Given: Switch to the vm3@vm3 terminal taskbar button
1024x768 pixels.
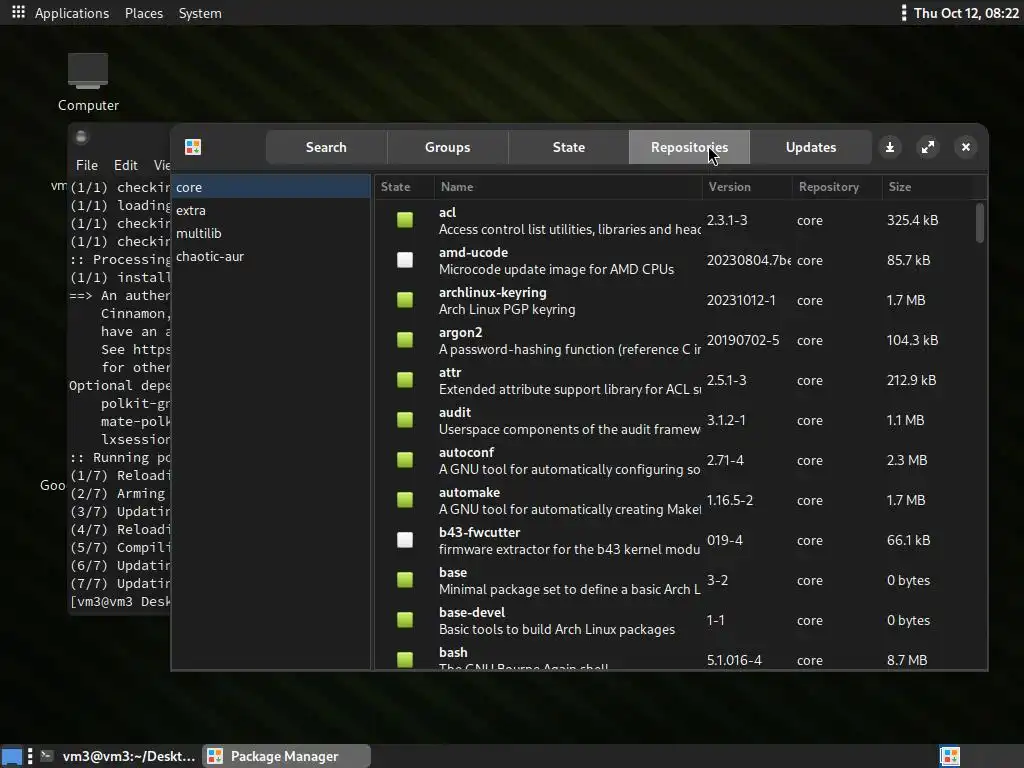Looking at the screenshot, I should coord(118,756).
